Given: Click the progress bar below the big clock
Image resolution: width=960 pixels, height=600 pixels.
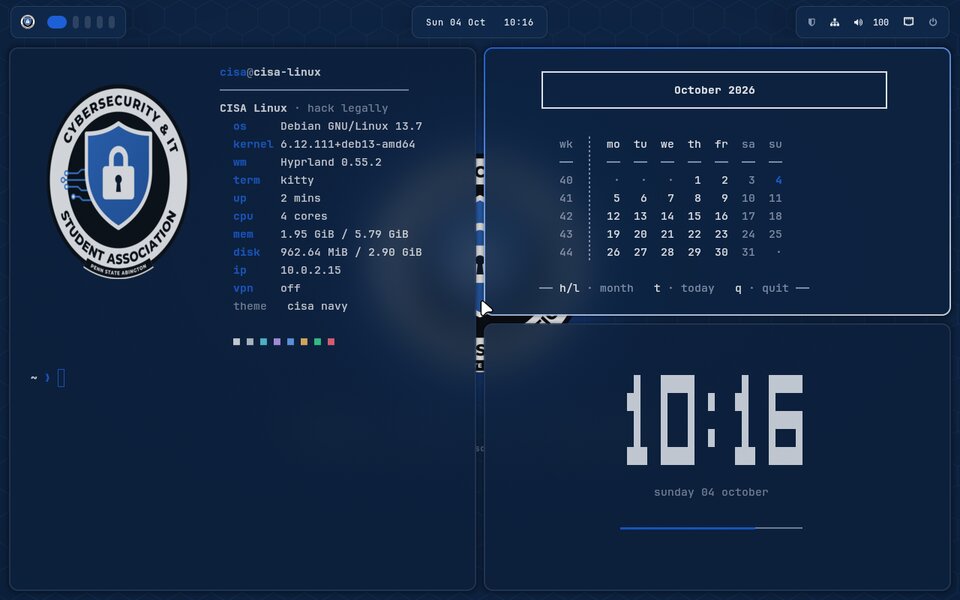Looking at the screenshot, I should pyautogui.click(x=711, y=528).
